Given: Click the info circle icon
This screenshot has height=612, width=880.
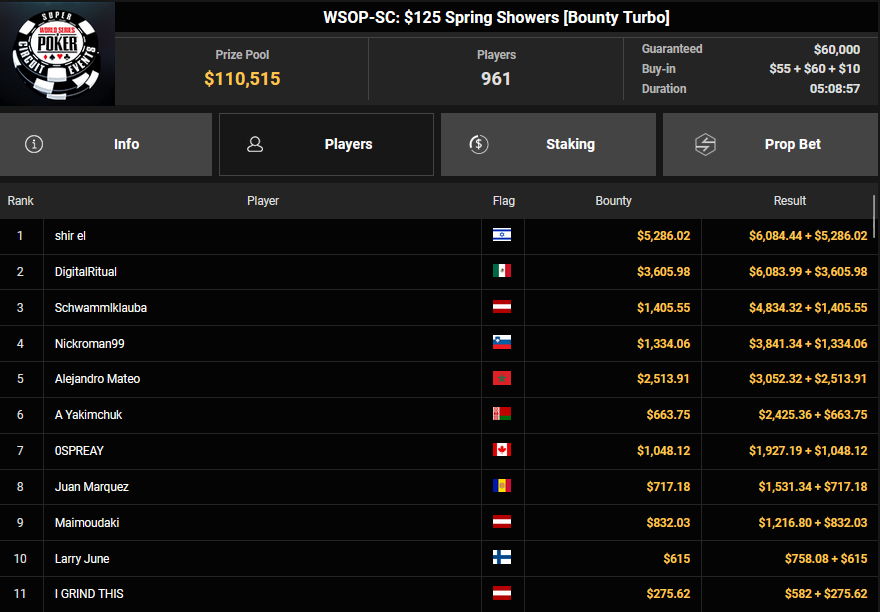Looking at the screenshot, I should [34, 144].
